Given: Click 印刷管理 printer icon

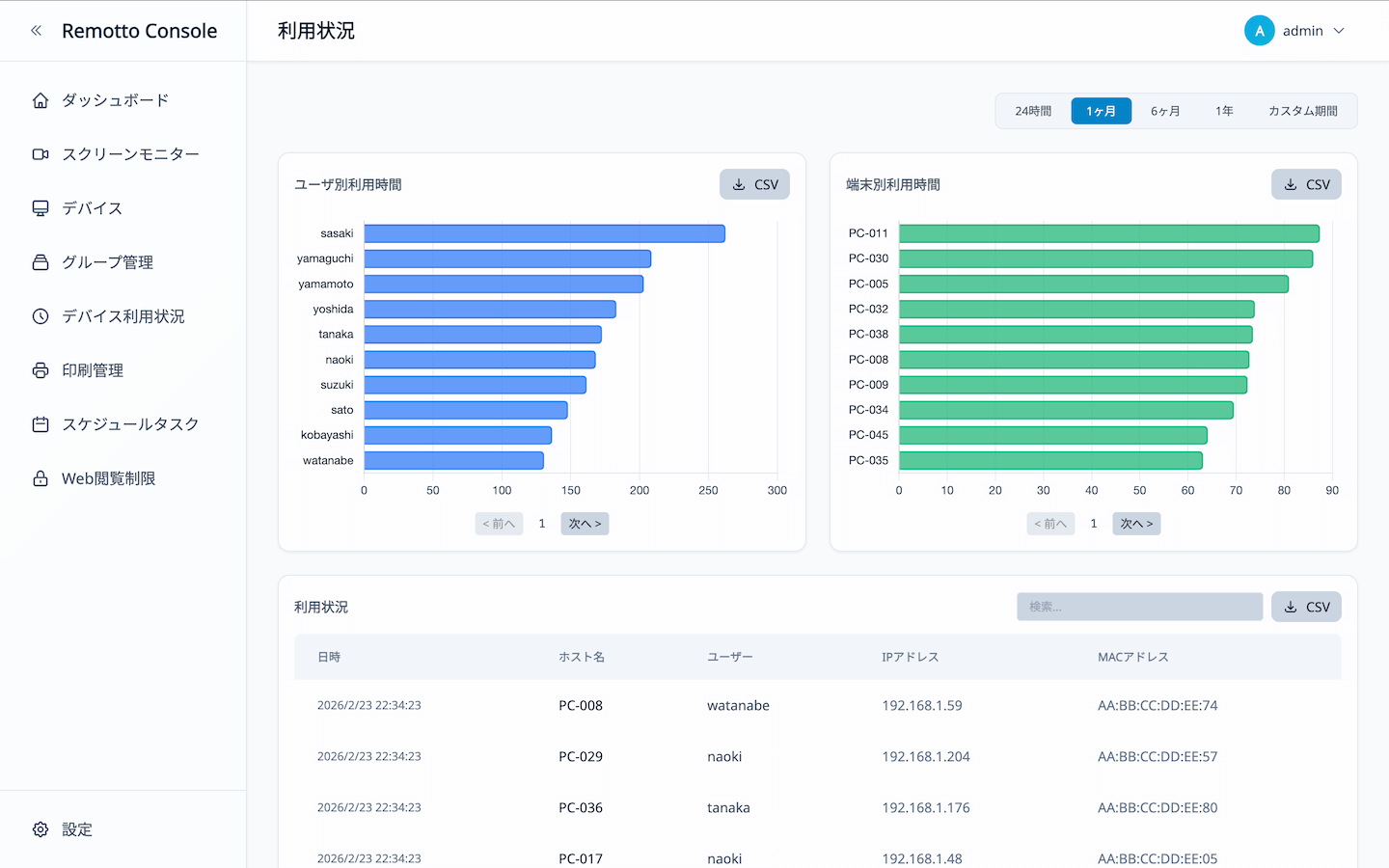Looking at the screenshot, I should click(41, 370).
